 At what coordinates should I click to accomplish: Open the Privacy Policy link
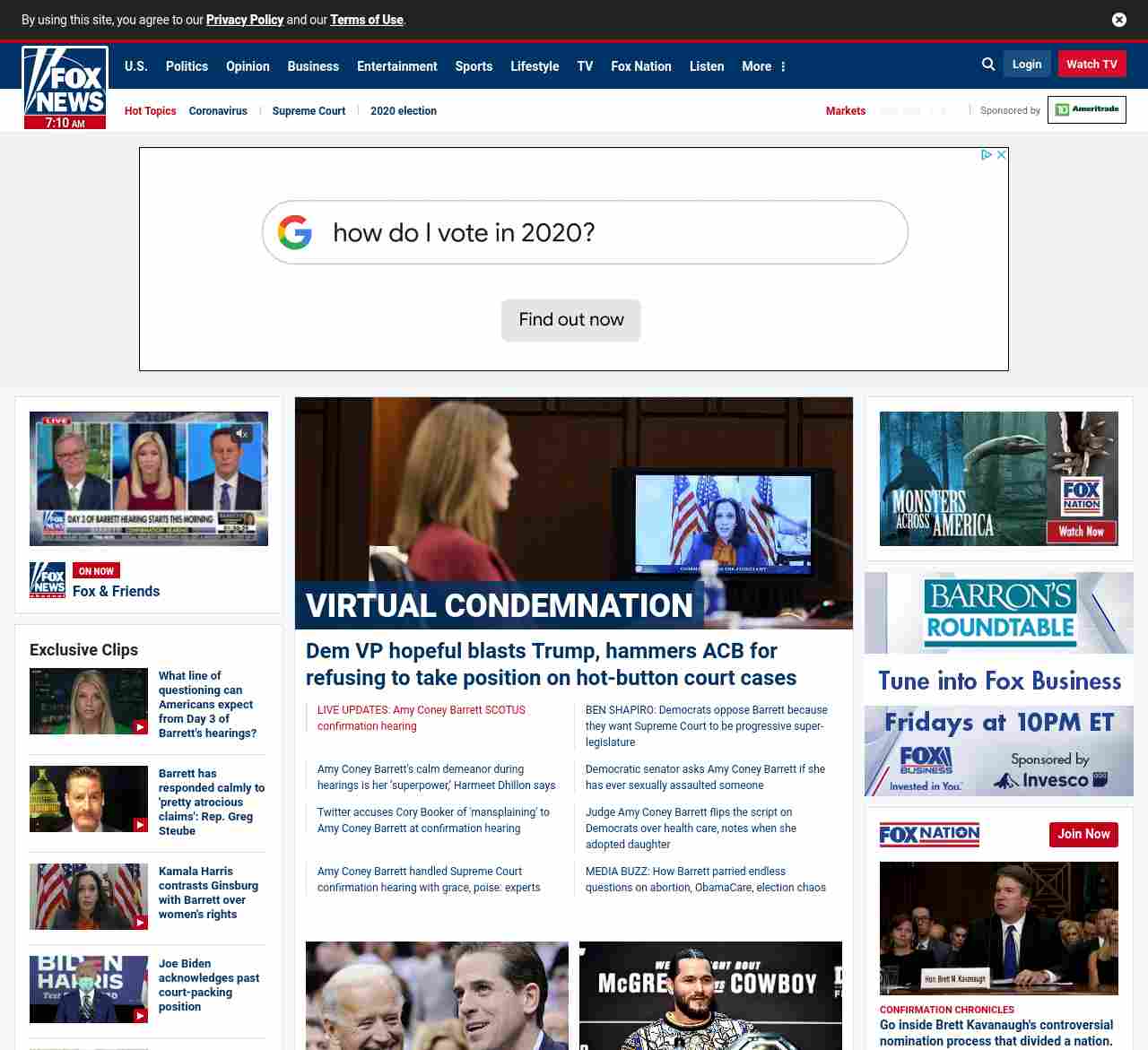point(244,20)
